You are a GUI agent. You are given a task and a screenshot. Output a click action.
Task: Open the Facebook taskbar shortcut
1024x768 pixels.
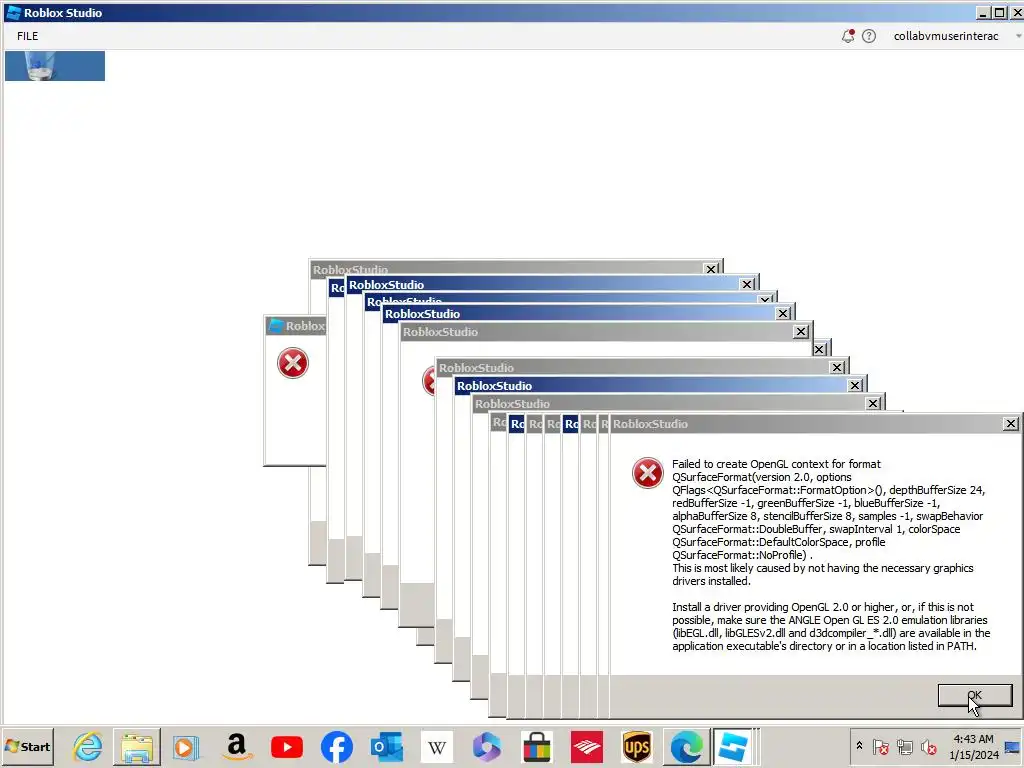(x=337, y=746)
